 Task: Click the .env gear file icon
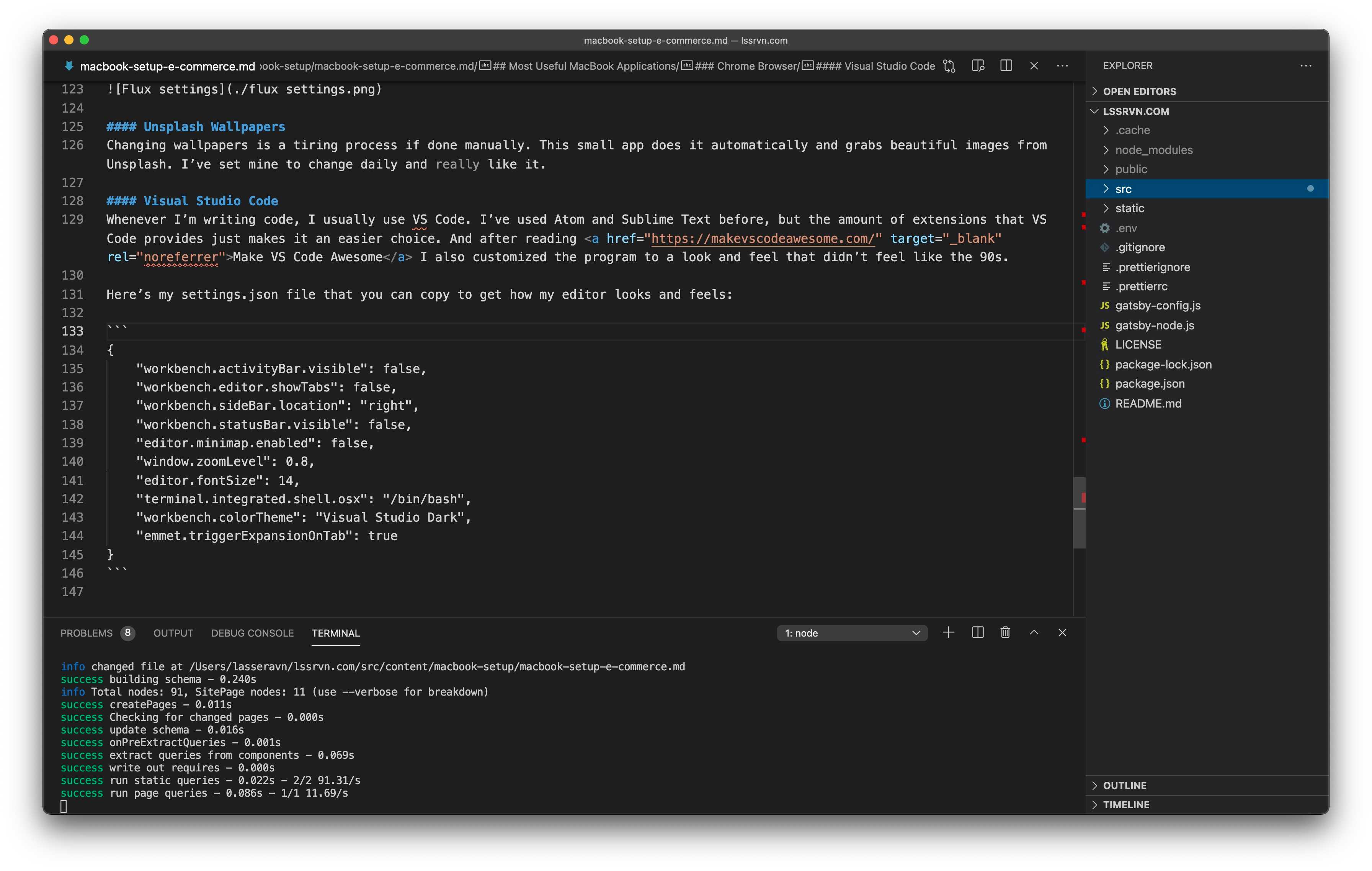pos(1105,228)
